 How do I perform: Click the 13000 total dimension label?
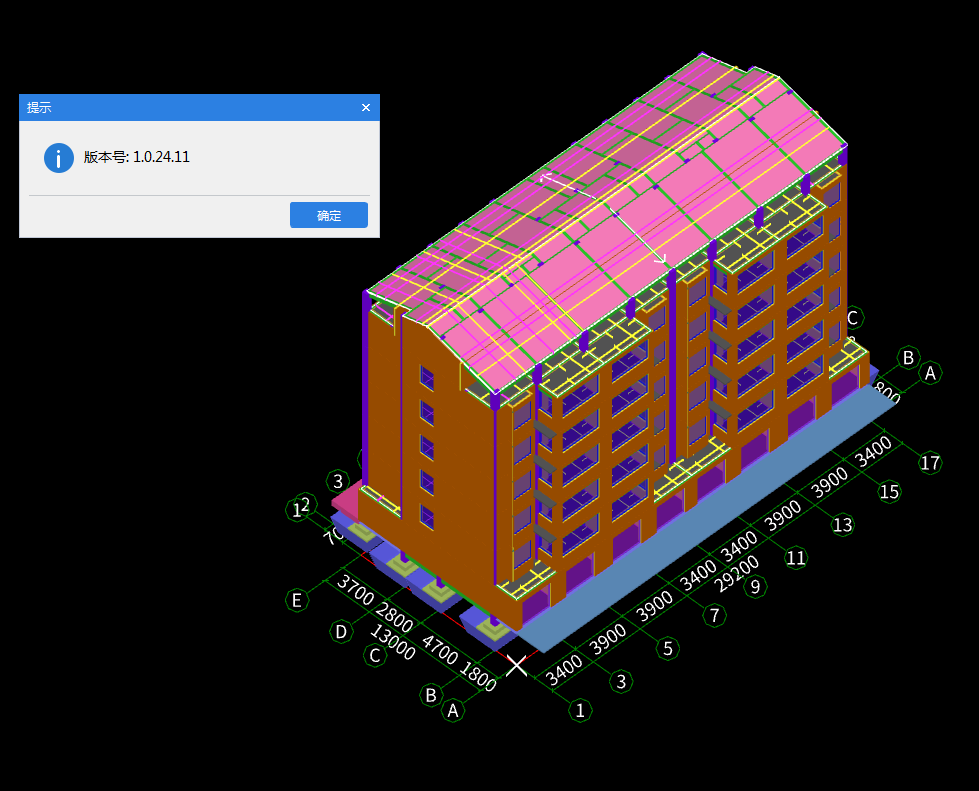click(x=393, y=642)
